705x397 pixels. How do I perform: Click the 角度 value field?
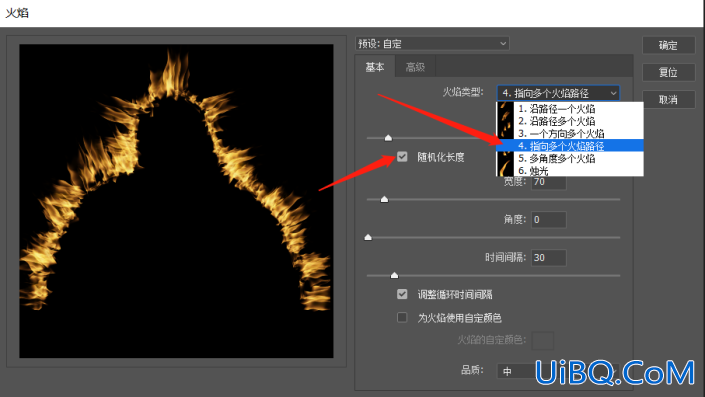(x=549, y=219)
